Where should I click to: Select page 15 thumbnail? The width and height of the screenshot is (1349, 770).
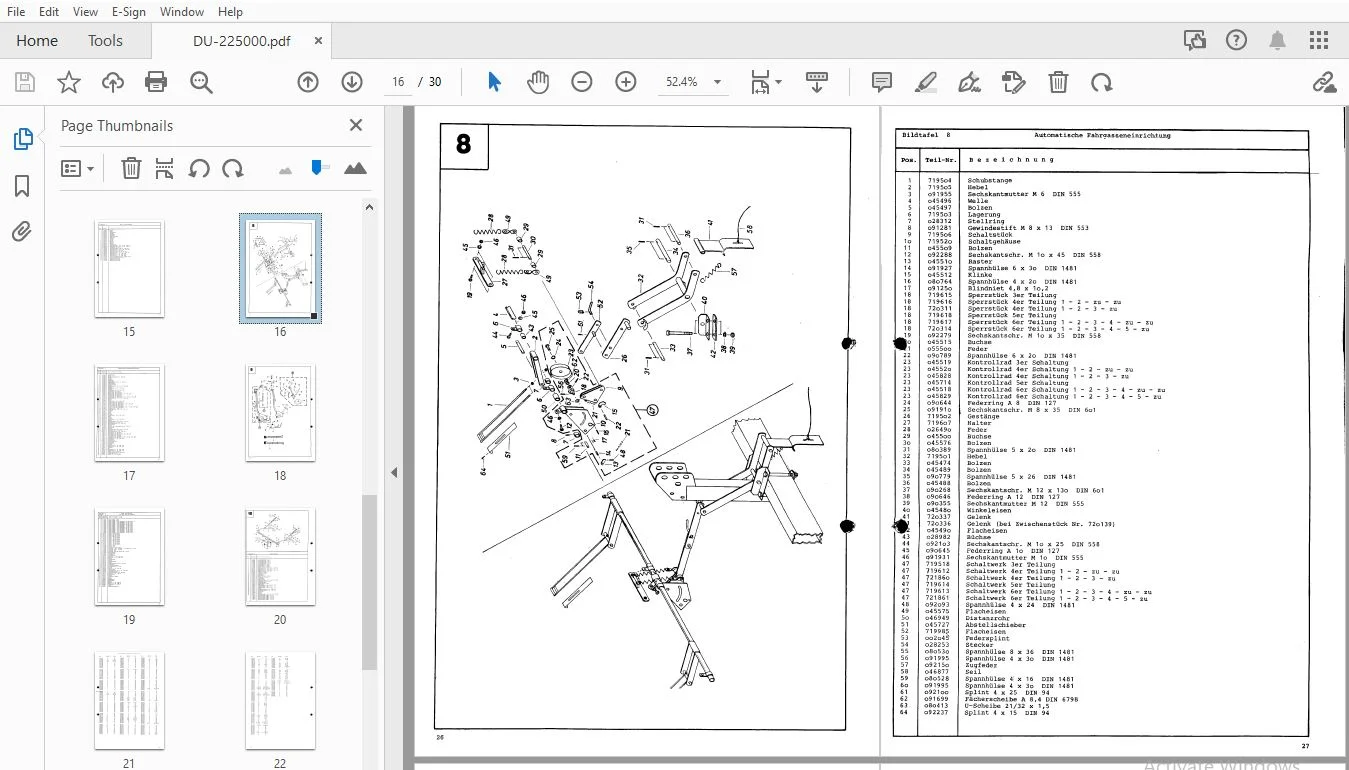(x=129, y=269)
